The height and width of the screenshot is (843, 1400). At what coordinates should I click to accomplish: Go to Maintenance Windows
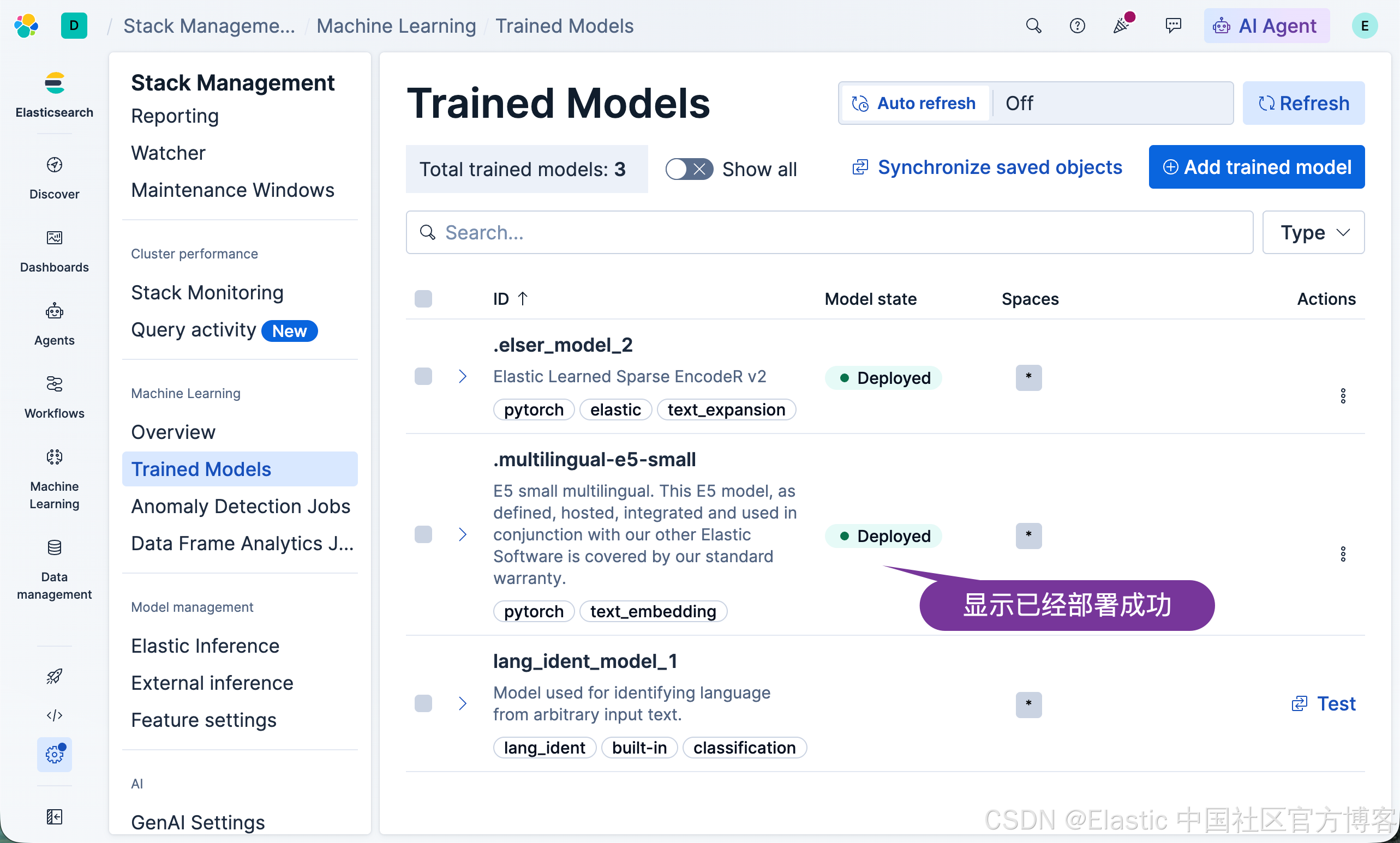[x=233, y=190]
